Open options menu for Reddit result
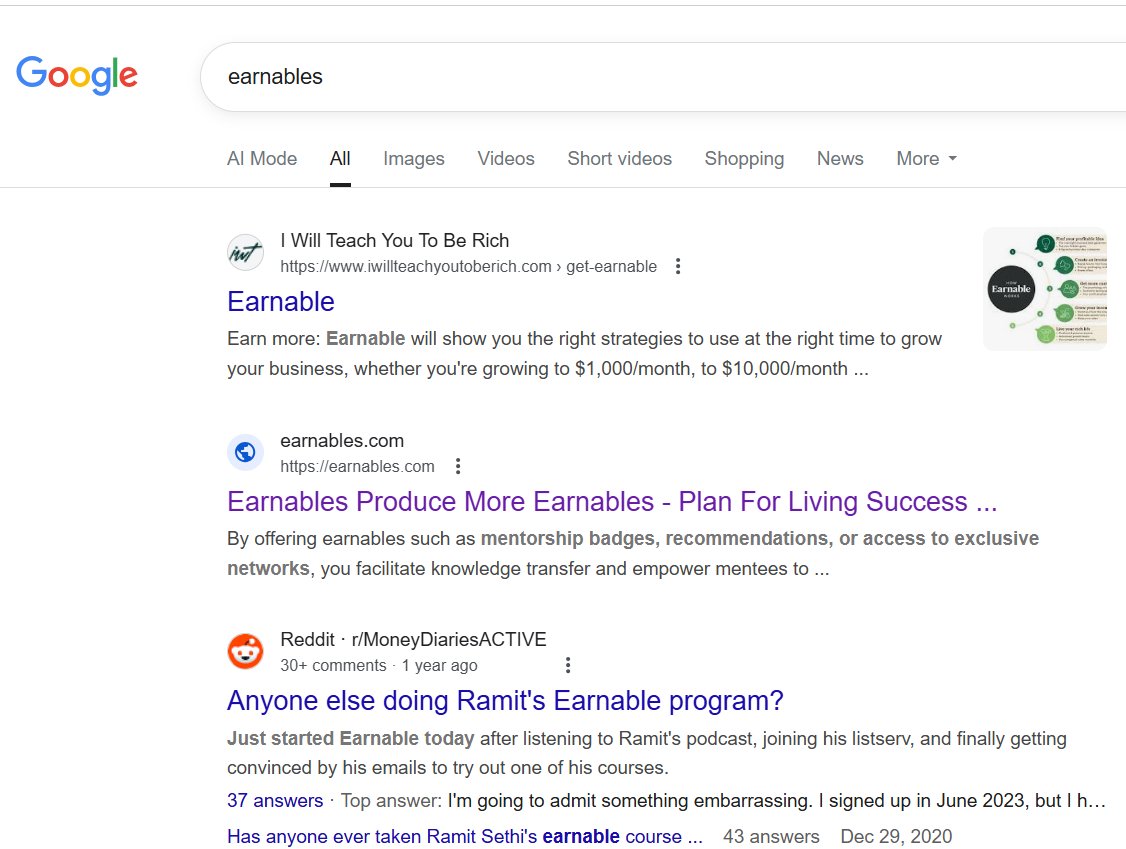Viewport: 1126px width, 849px height. point(568,666)
